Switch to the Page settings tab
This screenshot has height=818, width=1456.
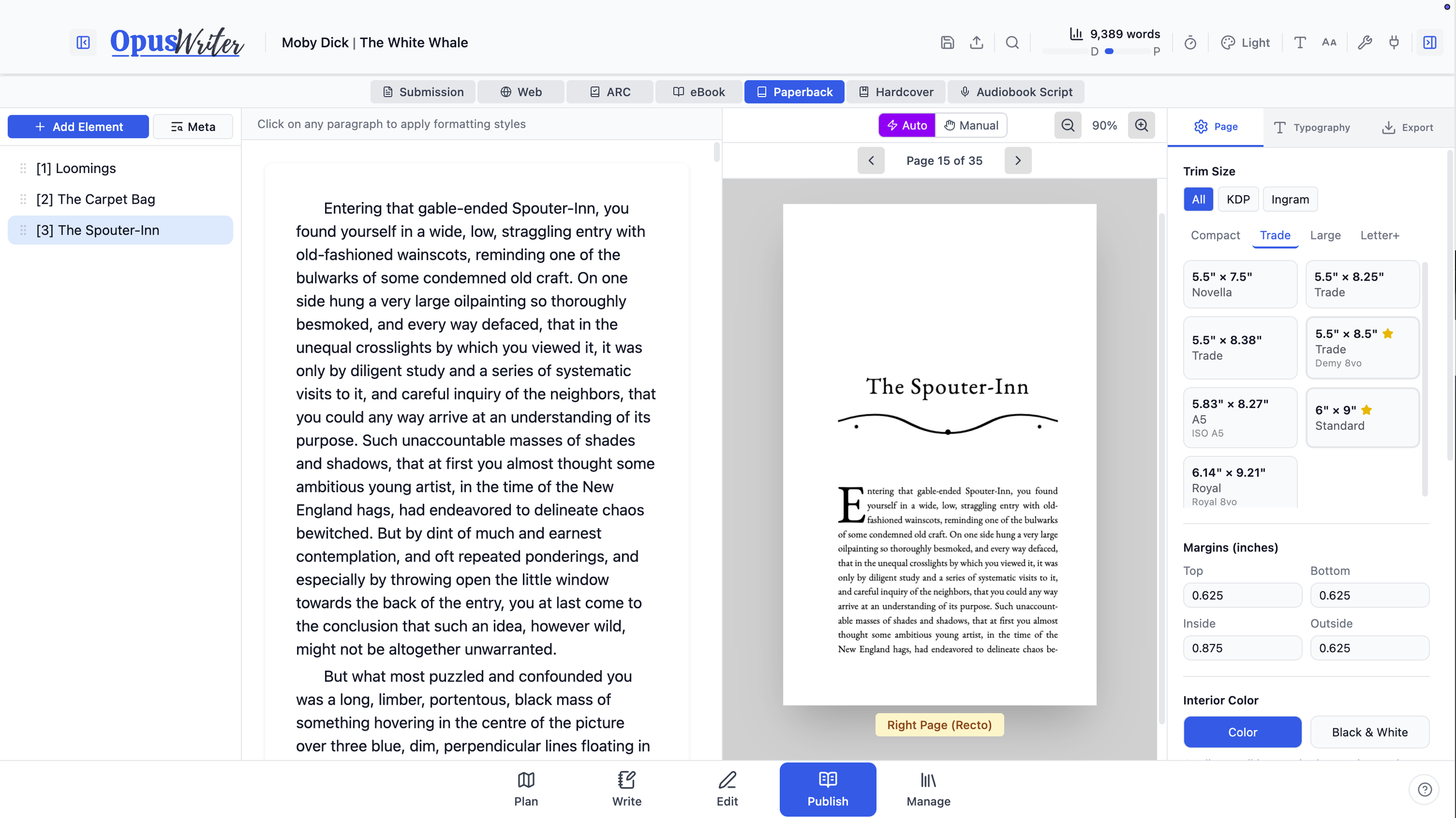click(x=1215, y=127)
